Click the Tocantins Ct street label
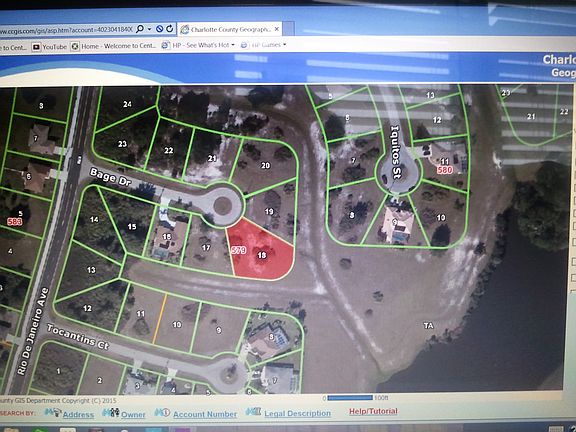Image resolution: width=576 pixels, height=432 pixels. [78, 336]
